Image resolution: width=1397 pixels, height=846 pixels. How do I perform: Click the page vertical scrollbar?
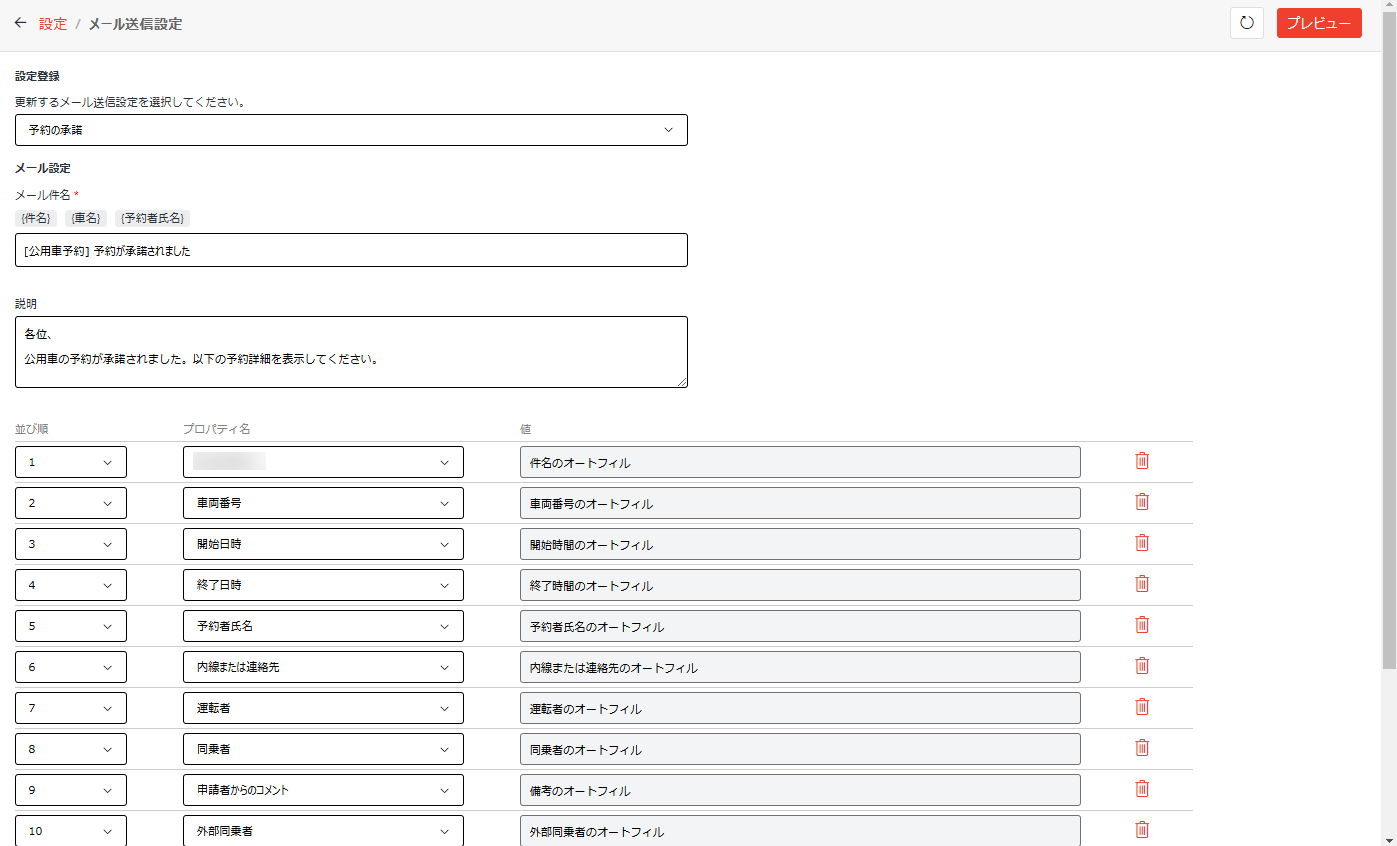(1389, 340)
